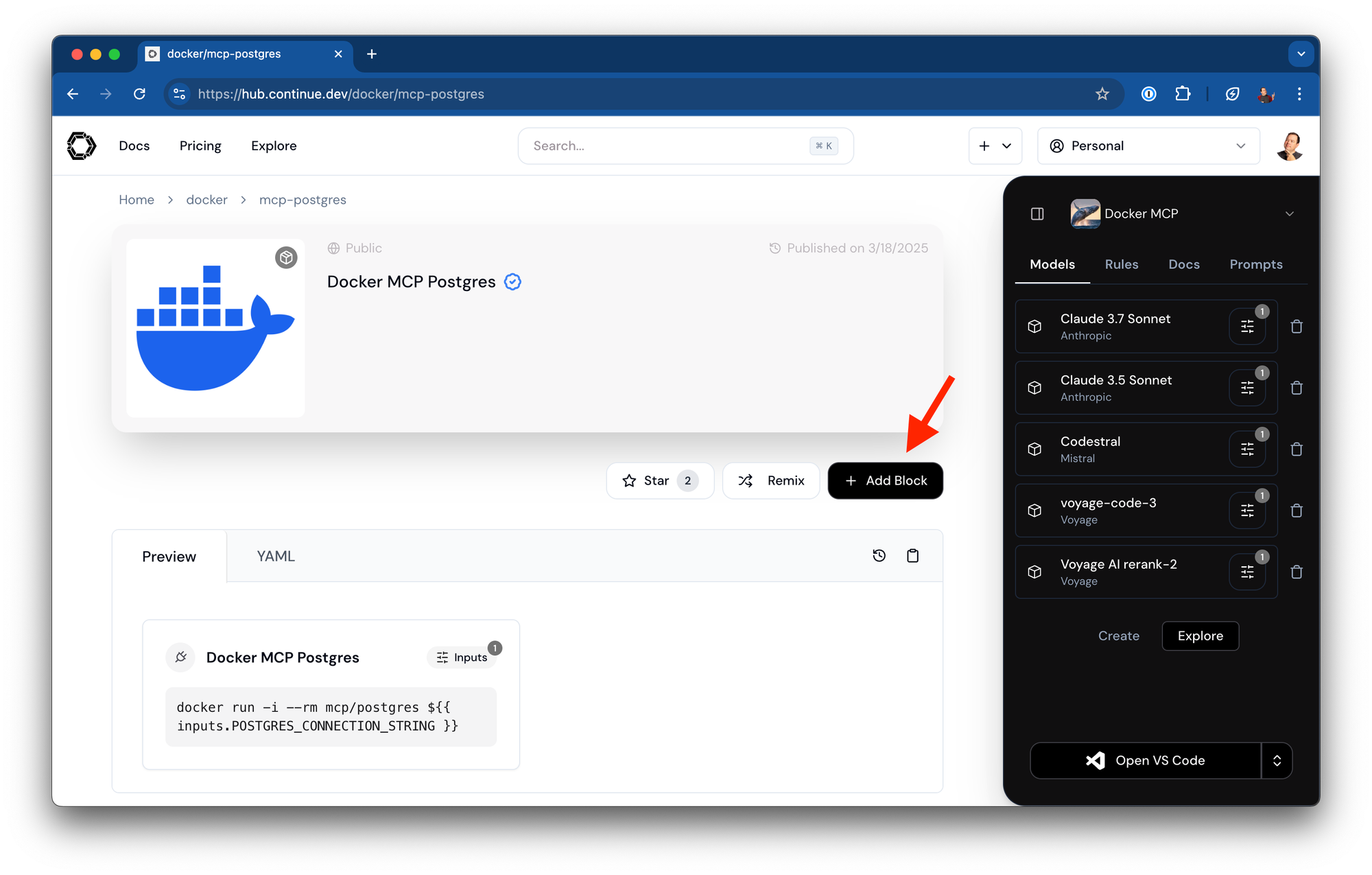Switch to the Rules tab
1372x875 pixels.
(x=1121, y=265)
